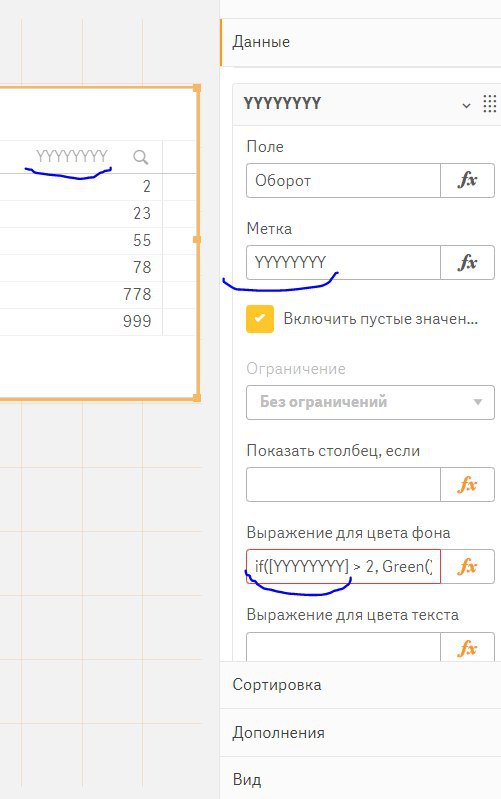This screenshot has height=799, width=501.
Task: Open the Без ограничений dropdown
Action: click(370, 403)
